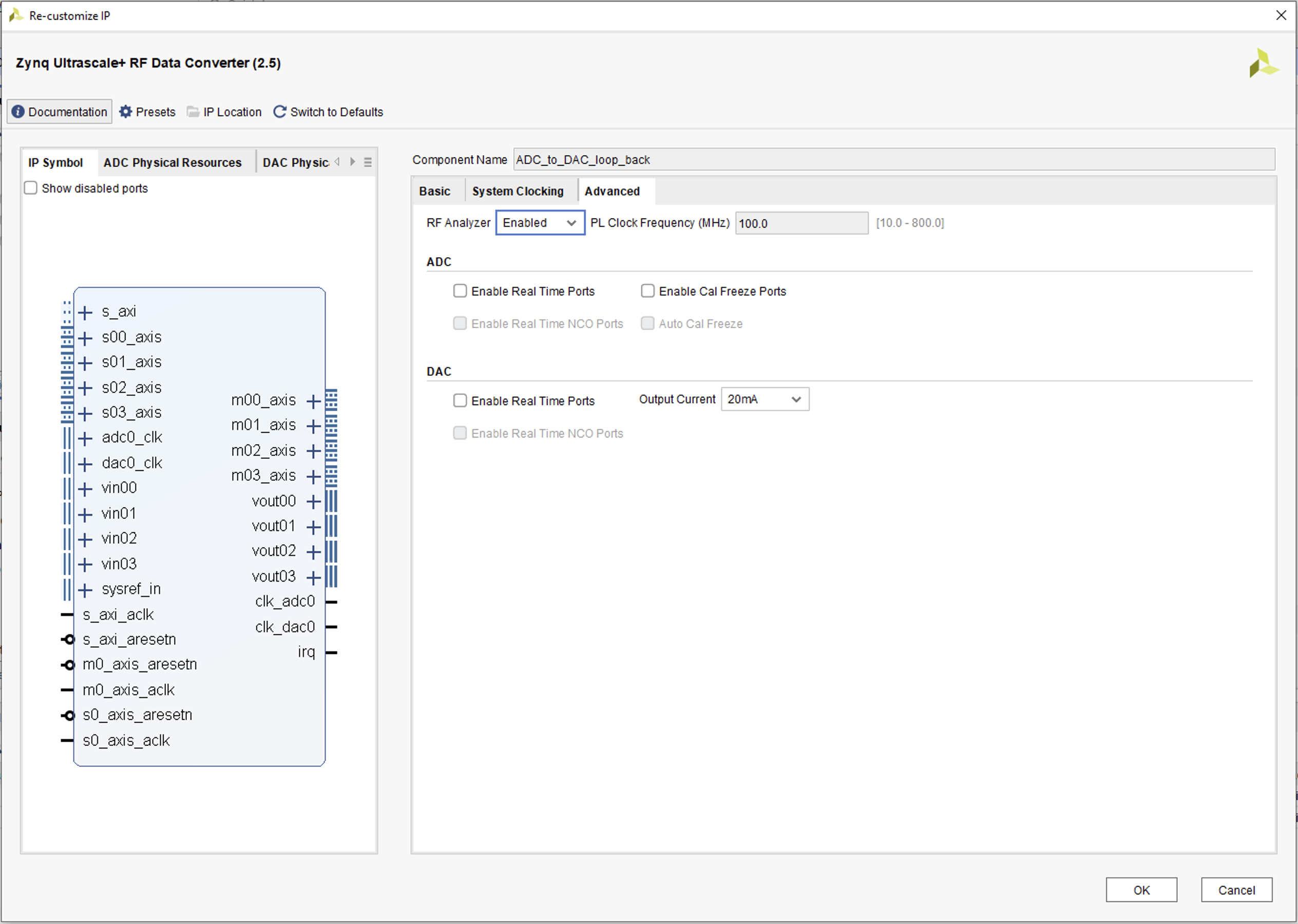Toggle Enable Real Time Ports for DAC
1298x924 pixels.
(461, 401)
